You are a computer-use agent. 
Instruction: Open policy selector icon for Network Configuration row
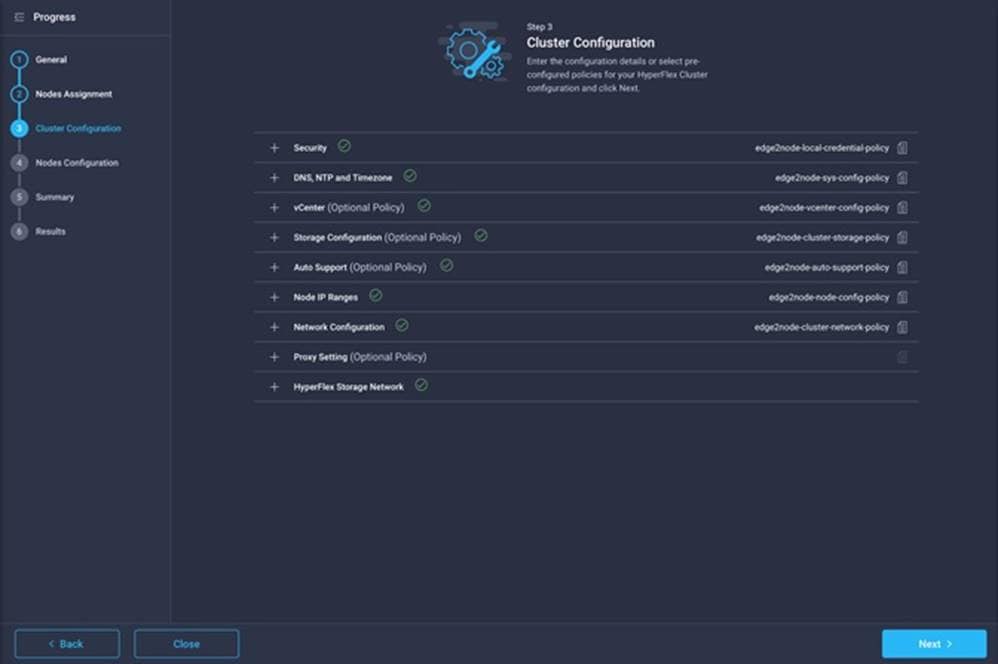point(902,327)
